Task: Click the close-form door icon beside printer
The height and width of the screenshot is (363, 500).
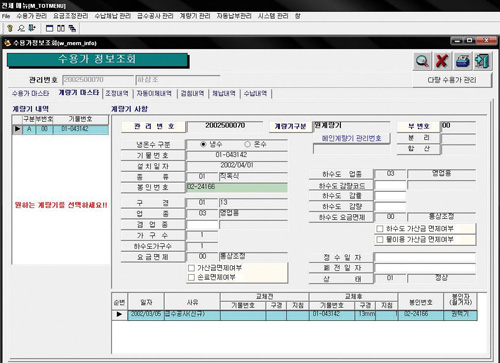Action: click(x=483, y=61)
